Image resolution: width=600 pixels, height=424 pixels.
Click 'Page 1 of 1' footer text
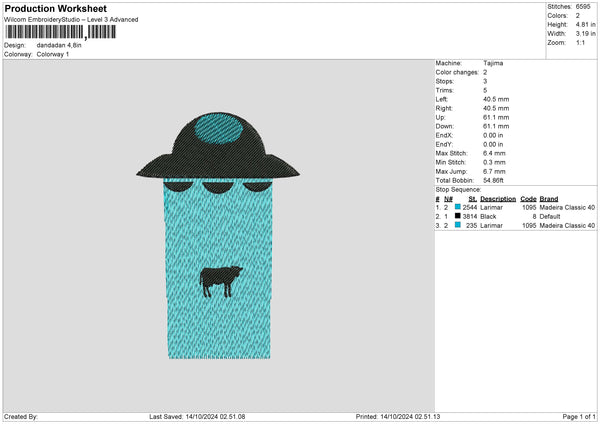click(x=579, y=417)
